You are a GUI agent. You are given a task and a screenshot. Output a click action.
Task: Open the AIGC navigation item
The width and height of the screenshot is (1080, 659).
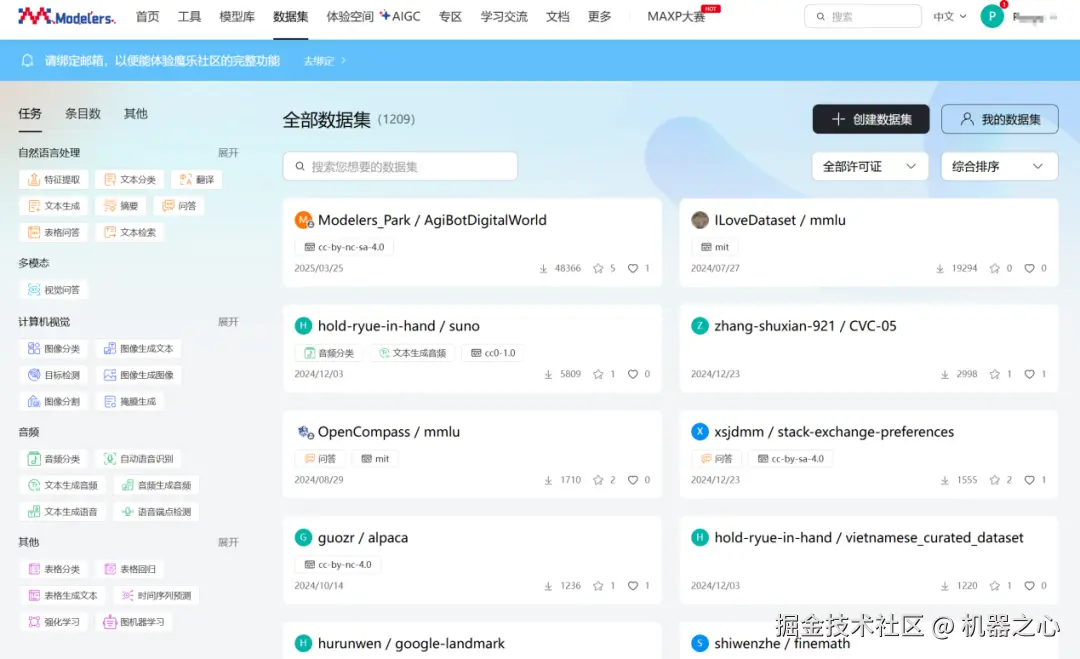(x=400, y=17)
